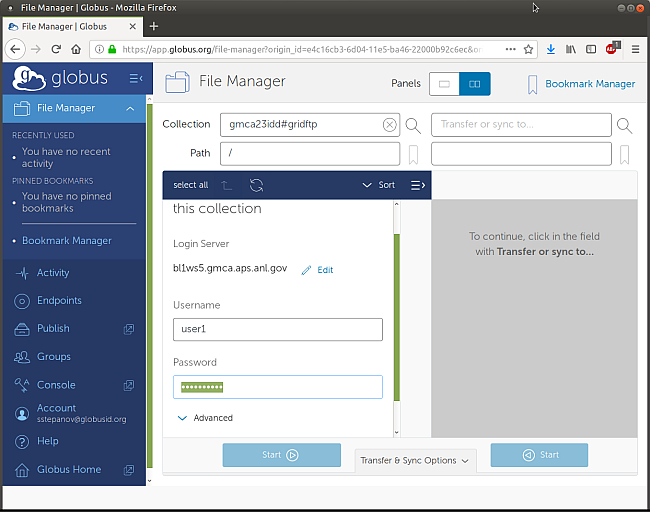Open Endpoints page

[x=59, y=301]
